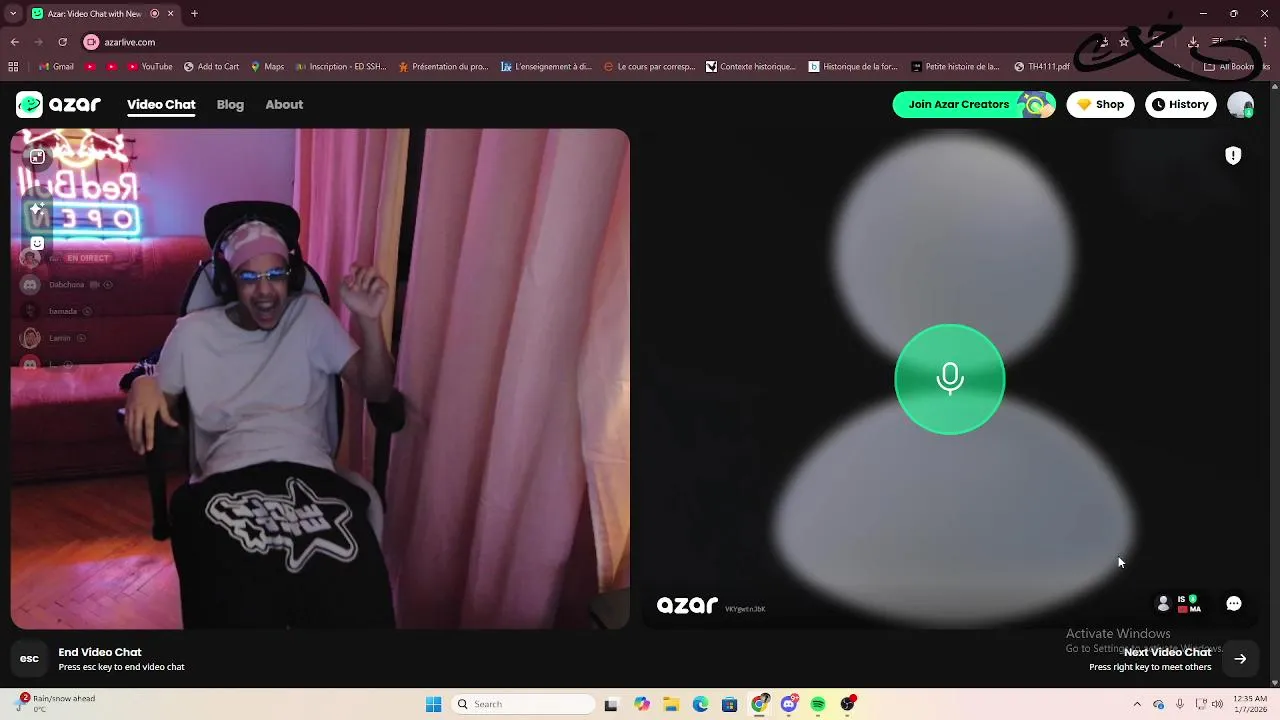Click the browser back arrow
The image size is (1280, 720).
click(14, 42)
